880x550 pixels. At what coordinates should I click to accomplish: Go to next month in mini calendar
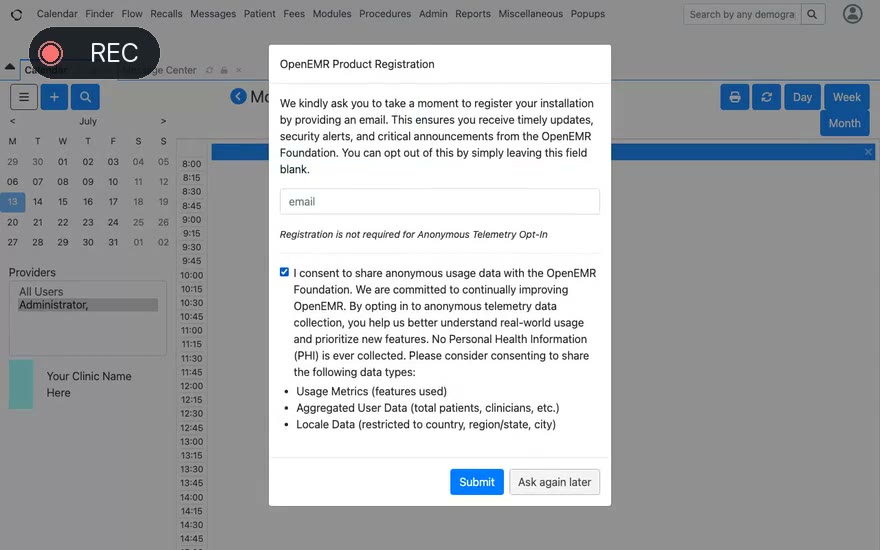click(163, 121)
